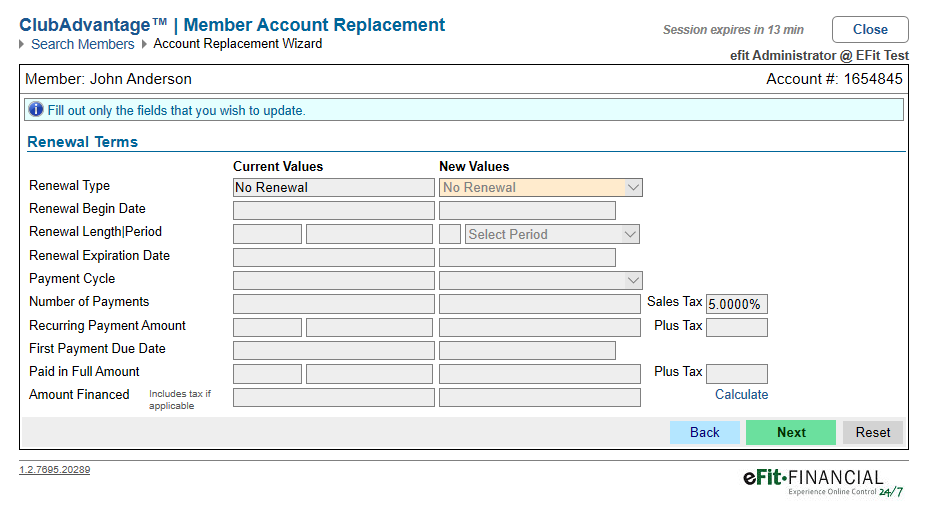932x511 pixels.
Task: Go Back to the previous wizard step
Action: pyautogui.click(x=705, y=433)
